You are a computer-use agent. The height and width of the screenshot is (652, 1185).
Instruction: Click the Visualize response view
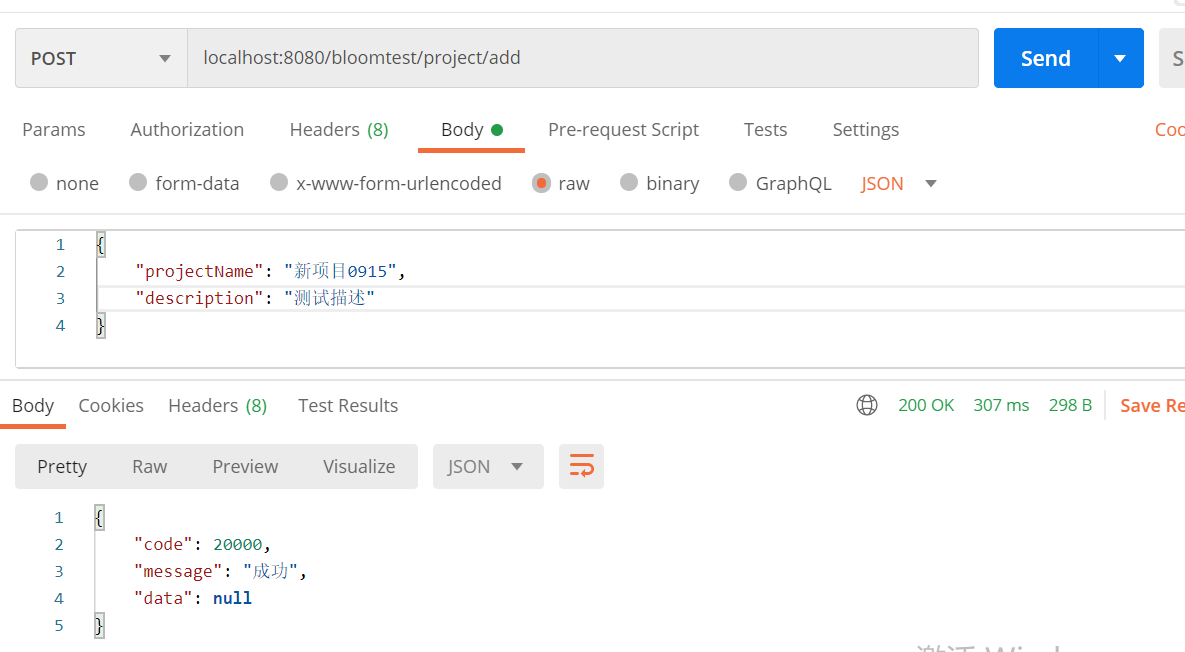[359, 466]
